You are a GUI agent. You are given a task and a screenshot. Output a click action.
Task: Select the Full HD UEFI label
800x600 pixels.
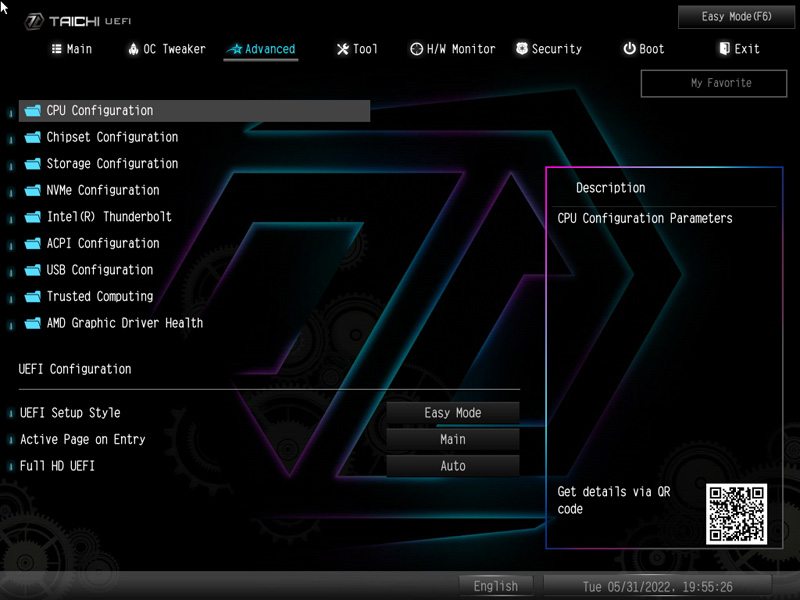tap(57, 466)
